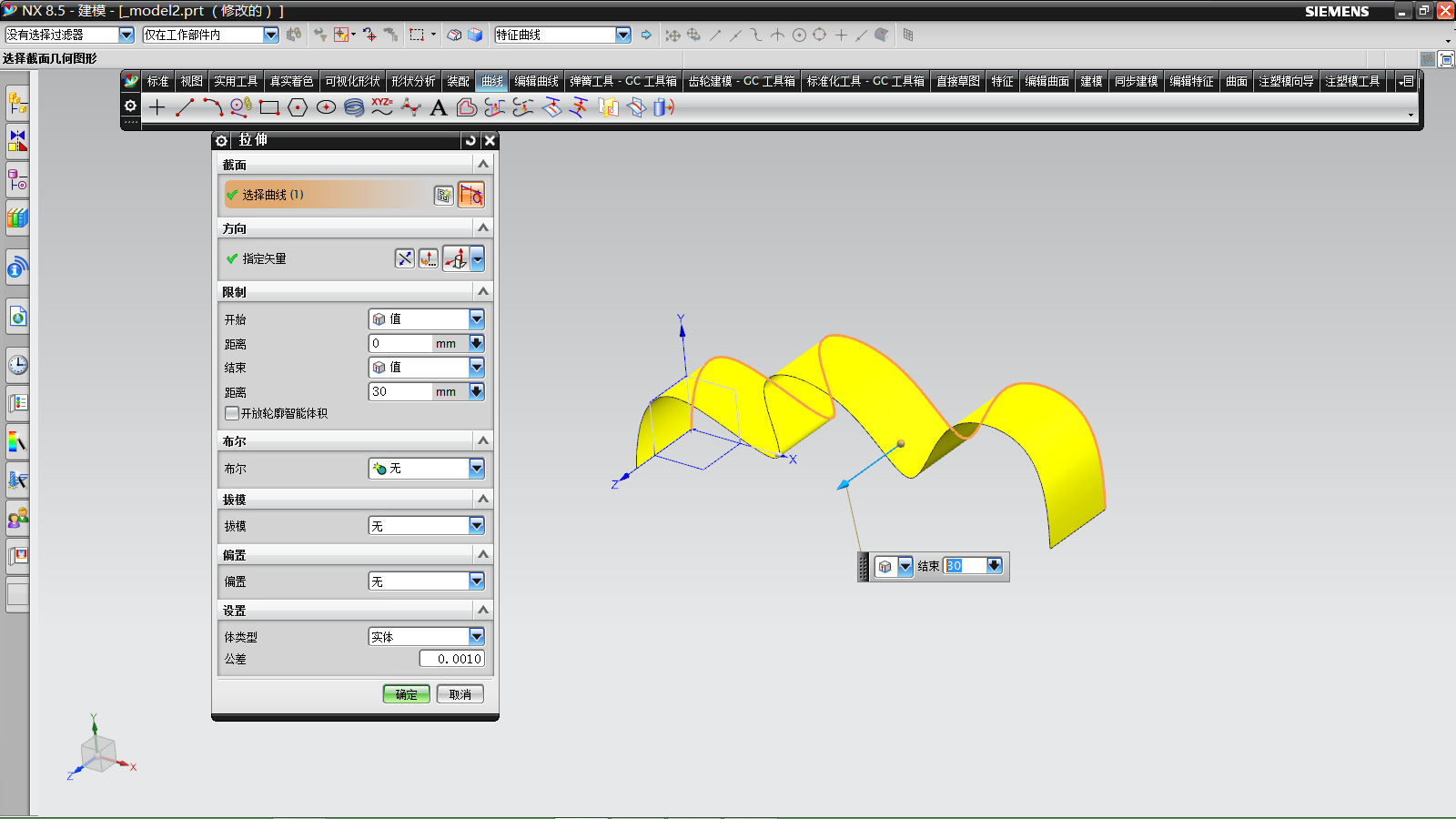Enable the 开放轮廓智能体积 checkbox
The image size is (1456, 819).
point(232,413)
